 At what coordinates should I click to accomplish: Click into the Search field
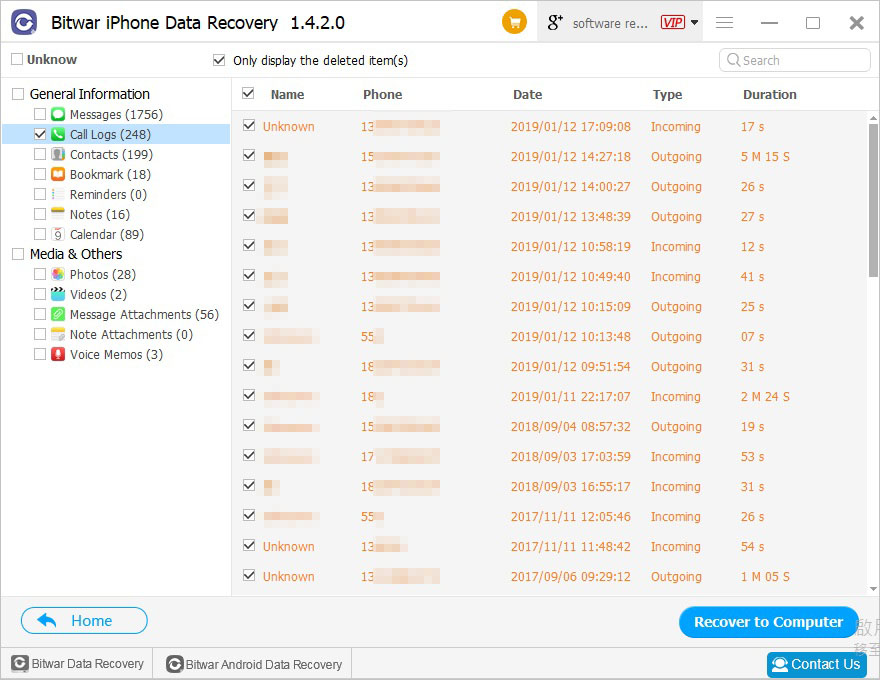[795, 60]
